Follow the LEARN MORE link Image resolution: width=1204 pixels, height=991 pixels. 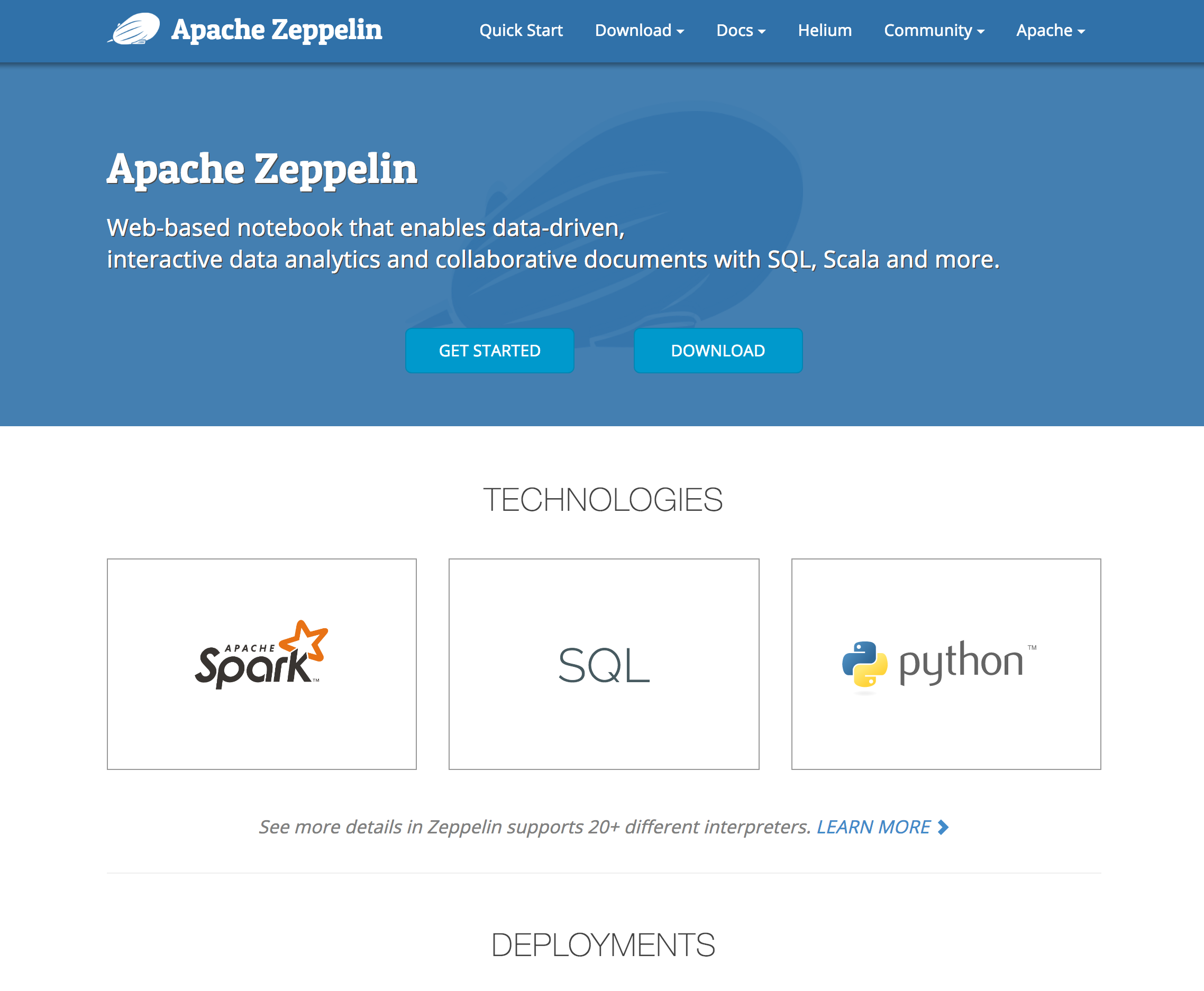point(873,827)
